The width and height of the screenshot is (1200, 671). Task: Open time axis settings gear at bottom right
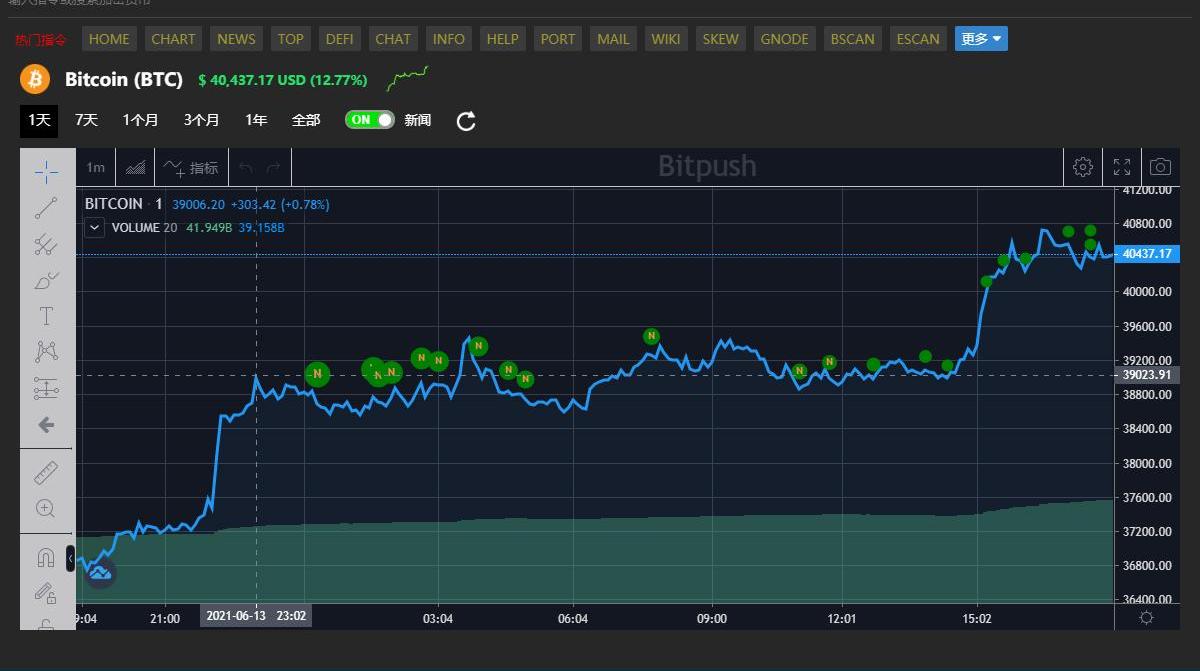(x=1146, y=617)
